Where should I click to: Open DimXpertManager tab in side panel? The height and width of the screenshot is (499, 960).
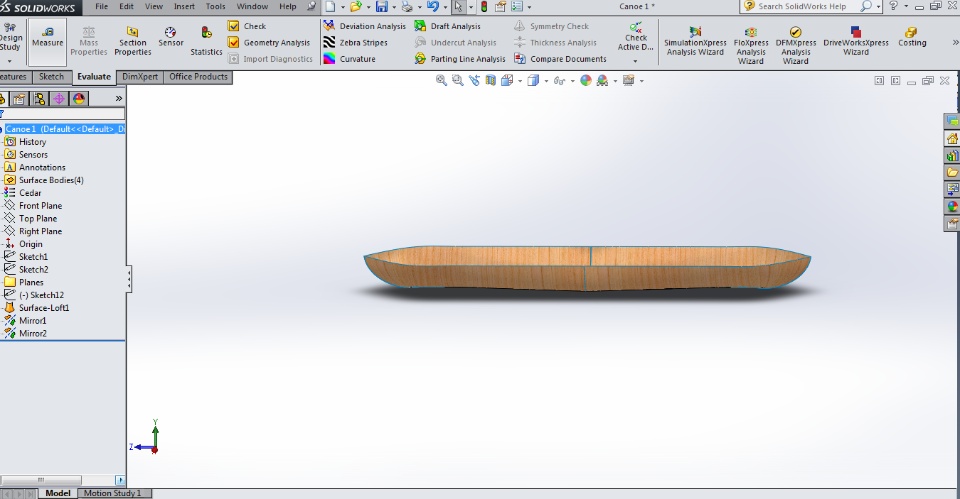pyautogui.click(x=59, y=99)
